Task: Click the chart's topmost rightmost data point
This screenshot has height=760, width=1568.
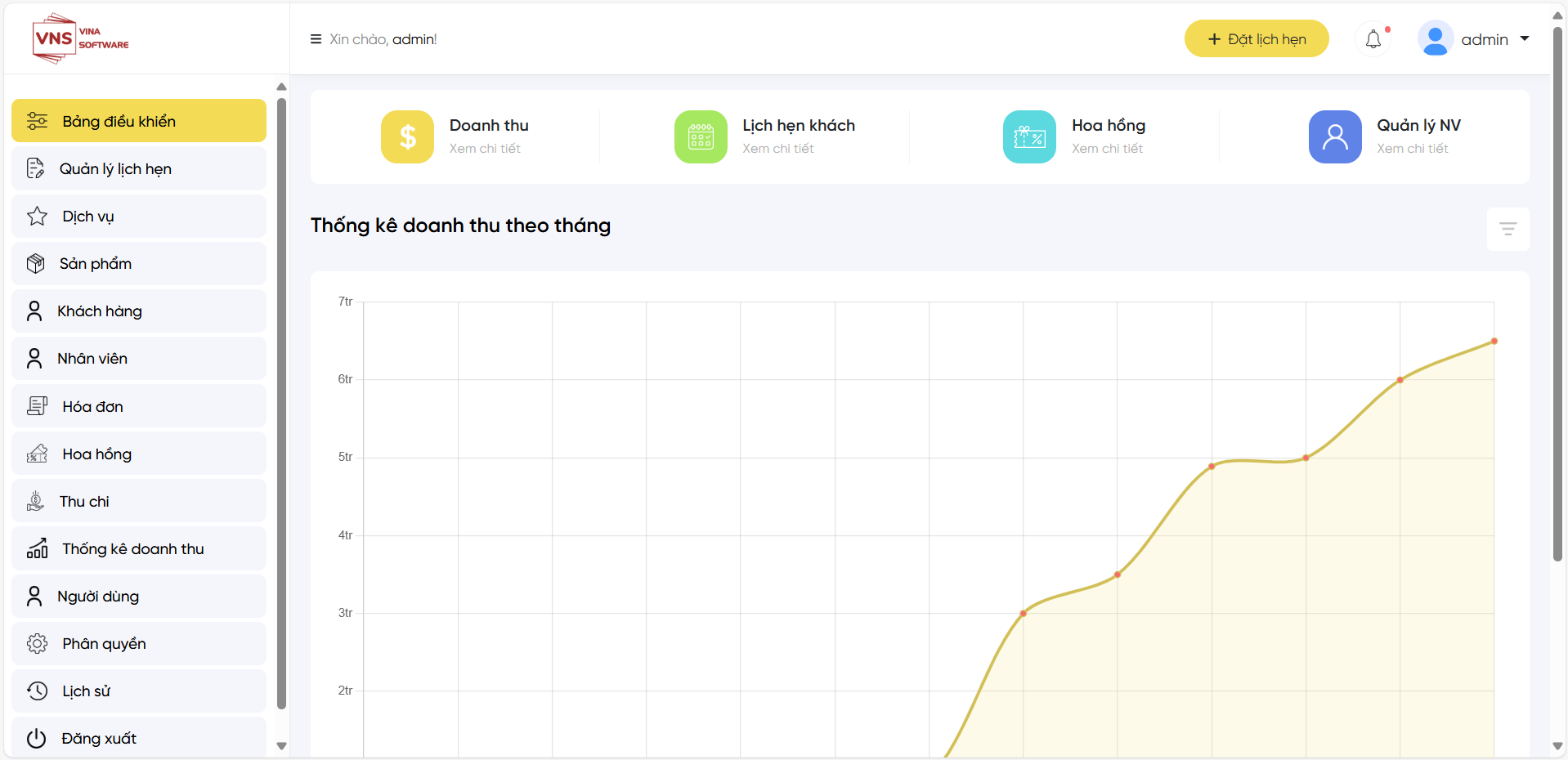Action: tap(1494, 341)
